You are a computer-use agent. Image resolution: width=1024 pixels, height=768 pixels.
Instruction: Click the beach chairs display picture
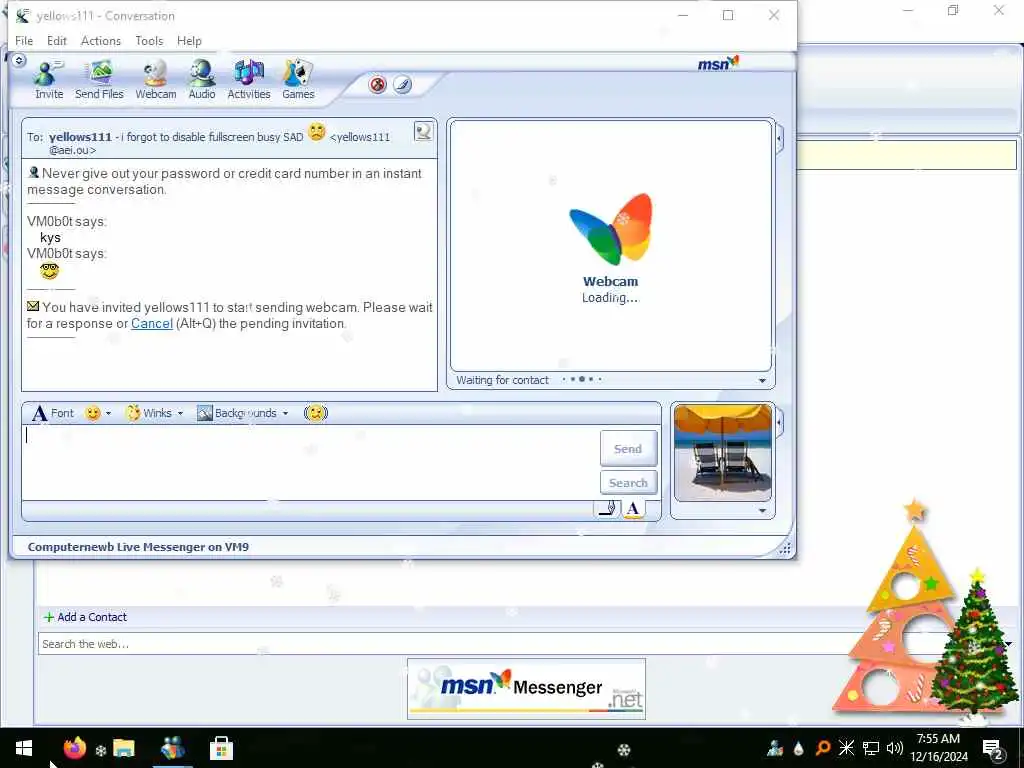click(722, 452)
